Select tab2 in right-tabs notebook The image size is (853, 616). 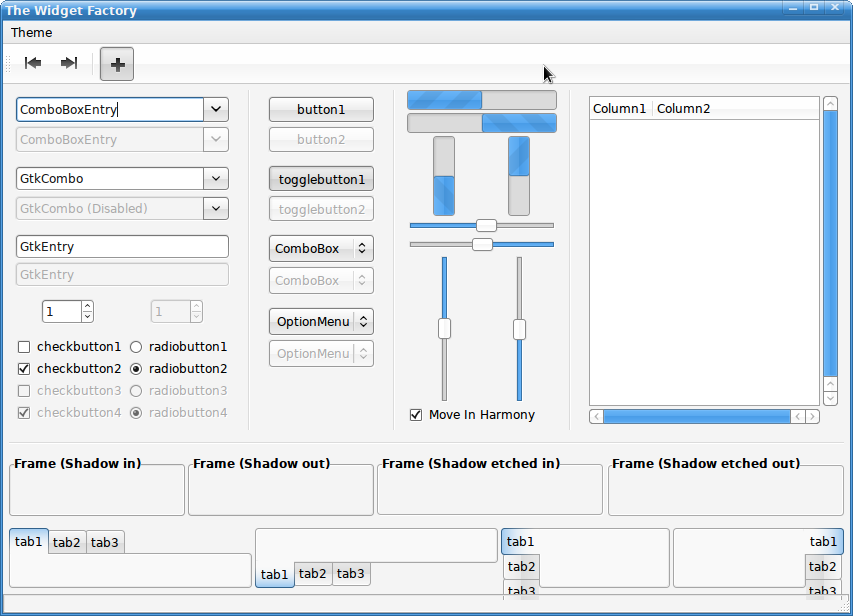(x=822, y=567)
